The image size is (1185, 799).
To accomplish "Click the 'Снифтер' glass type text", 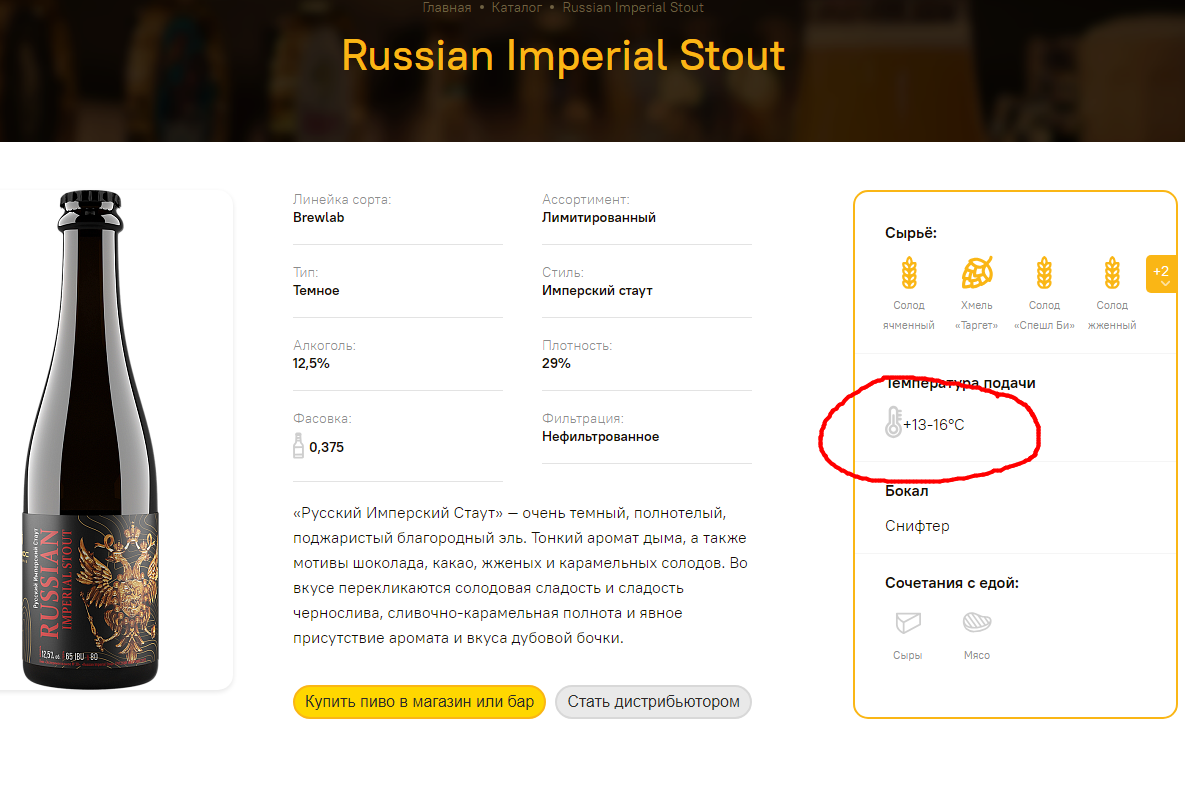I will (x=917, y=526).
